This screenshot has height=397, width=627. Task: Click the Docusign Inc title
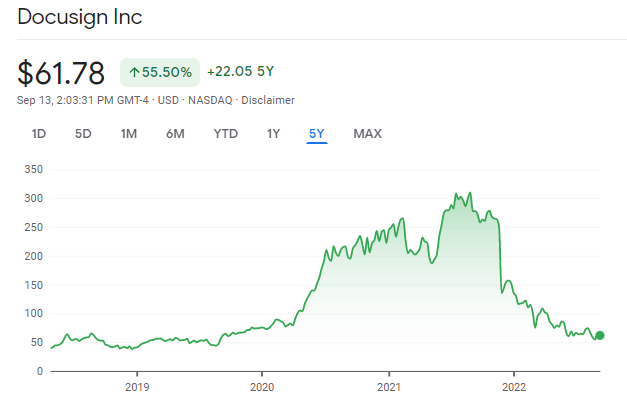tap(80, 17)
